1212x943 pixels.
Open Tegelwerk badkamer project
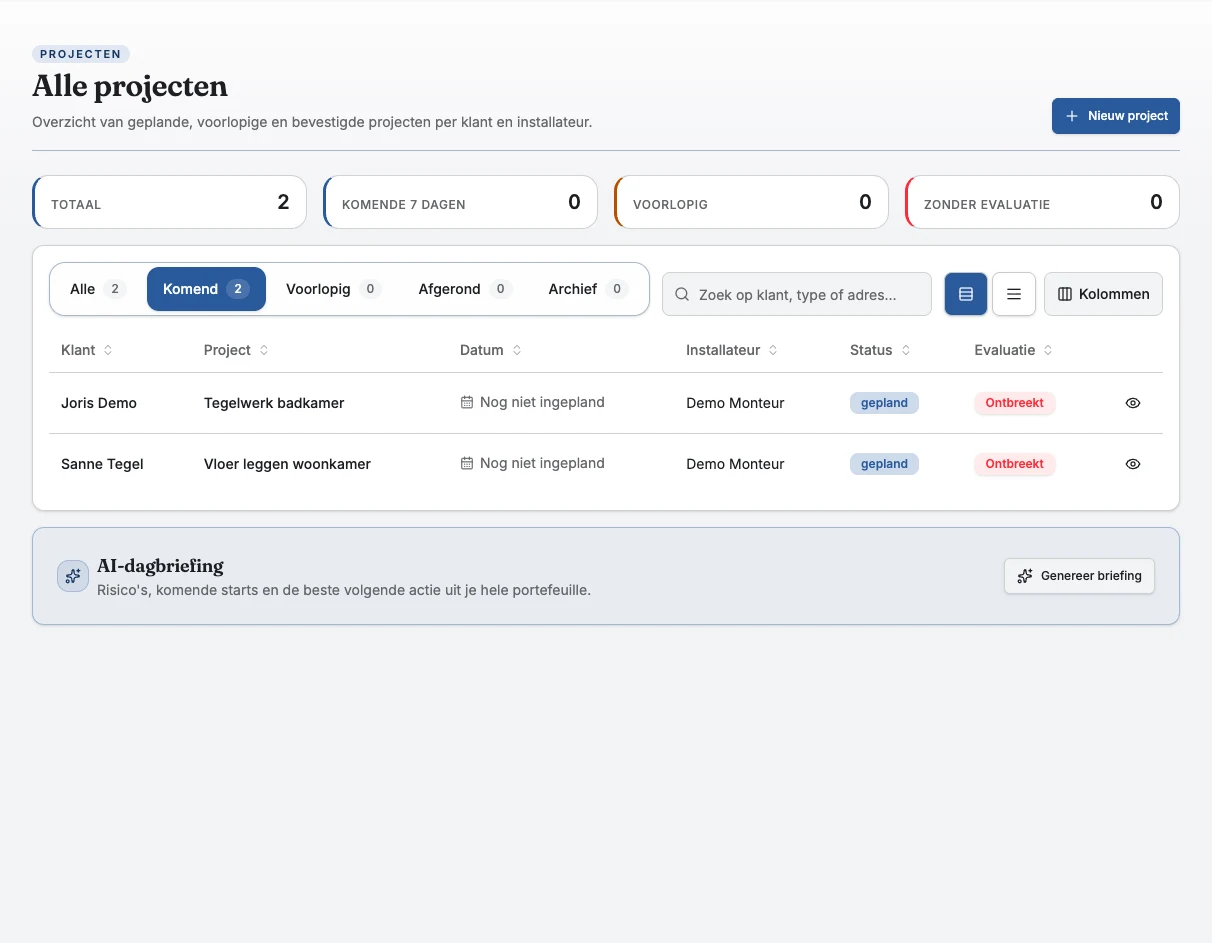click(274, 403)
